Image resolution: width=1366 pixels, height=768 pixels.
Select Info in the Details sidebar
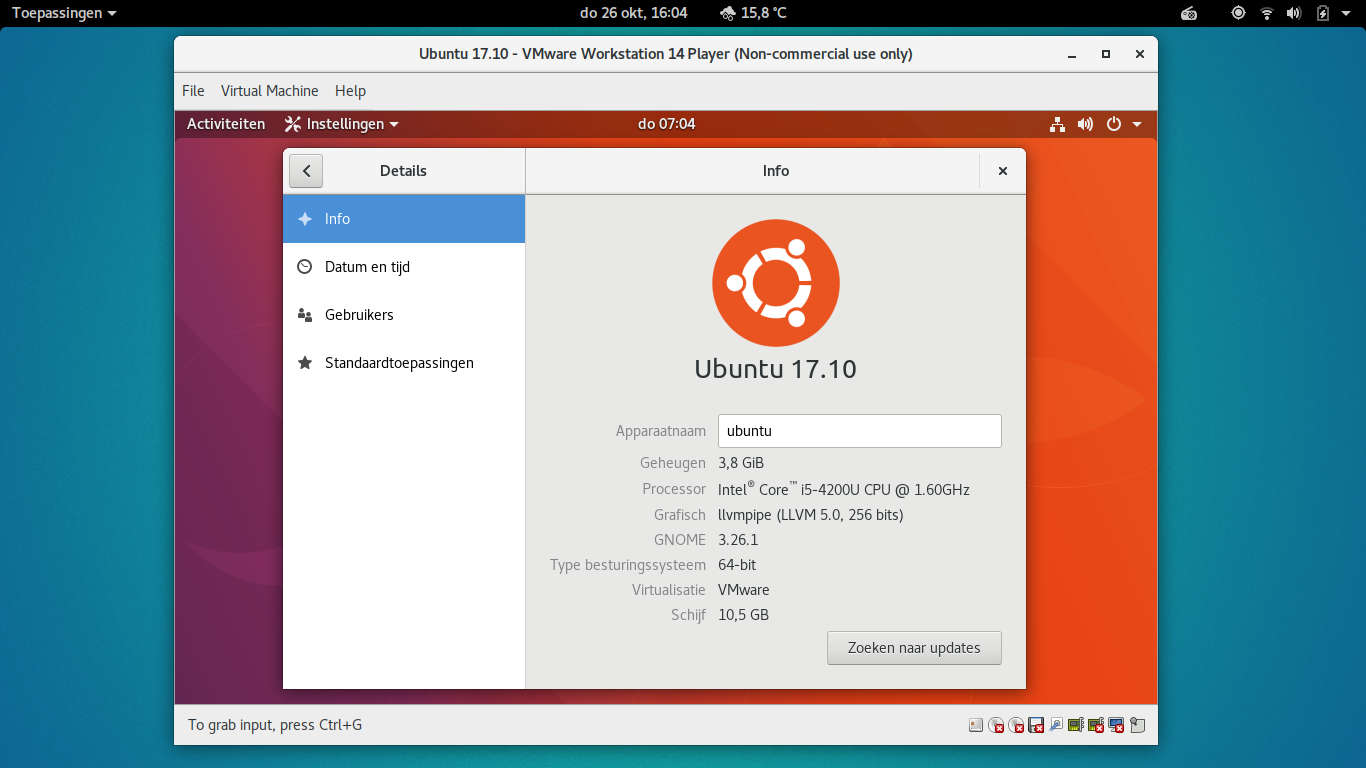[x=404, y=219]
